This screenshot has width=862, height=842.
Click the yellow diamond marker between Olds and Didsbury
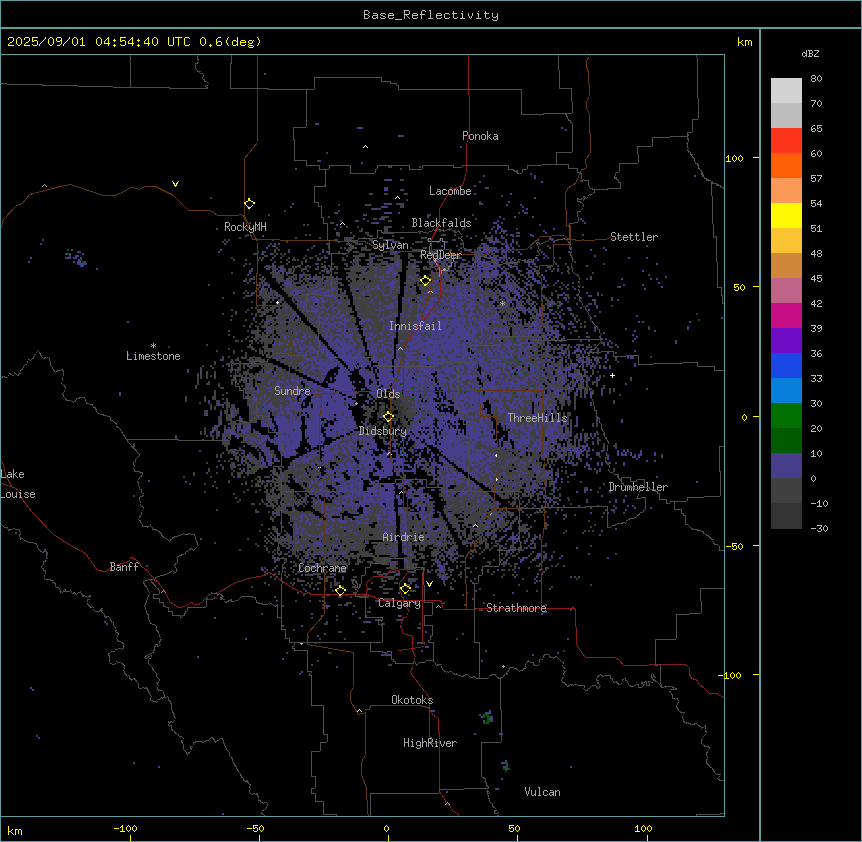point(389,417)
